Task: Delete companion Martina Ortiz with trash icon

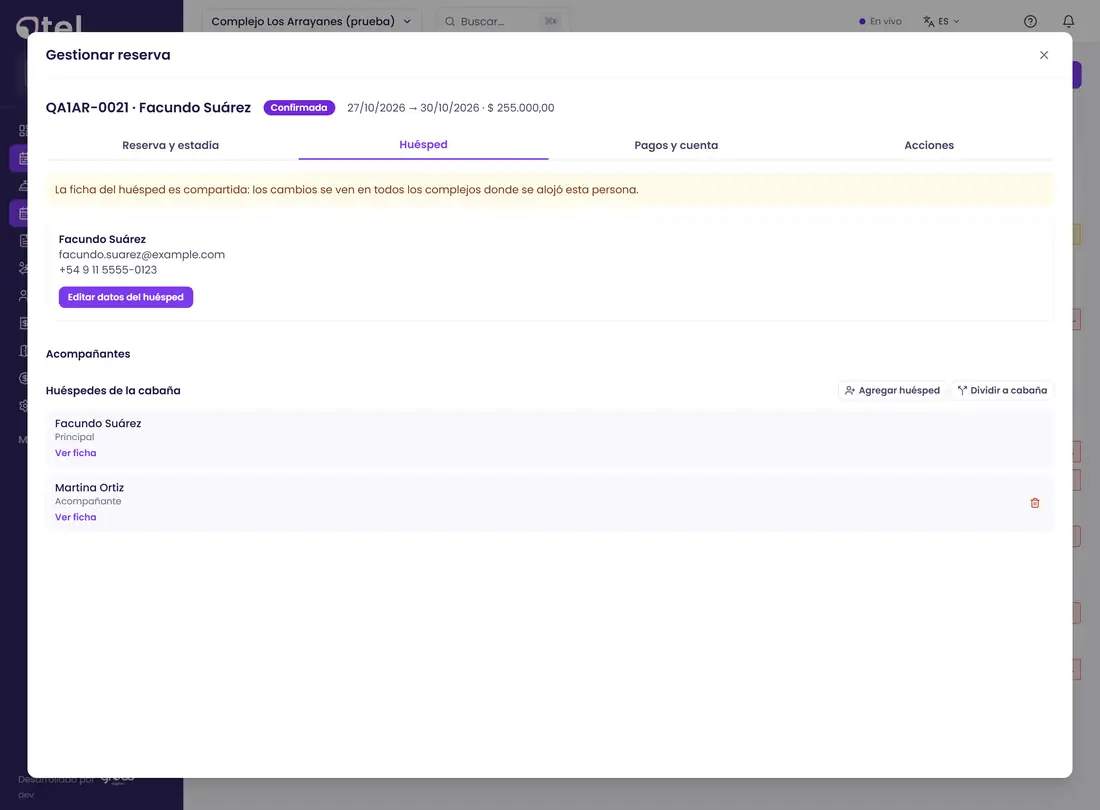Action: [x=1034, y=503]
